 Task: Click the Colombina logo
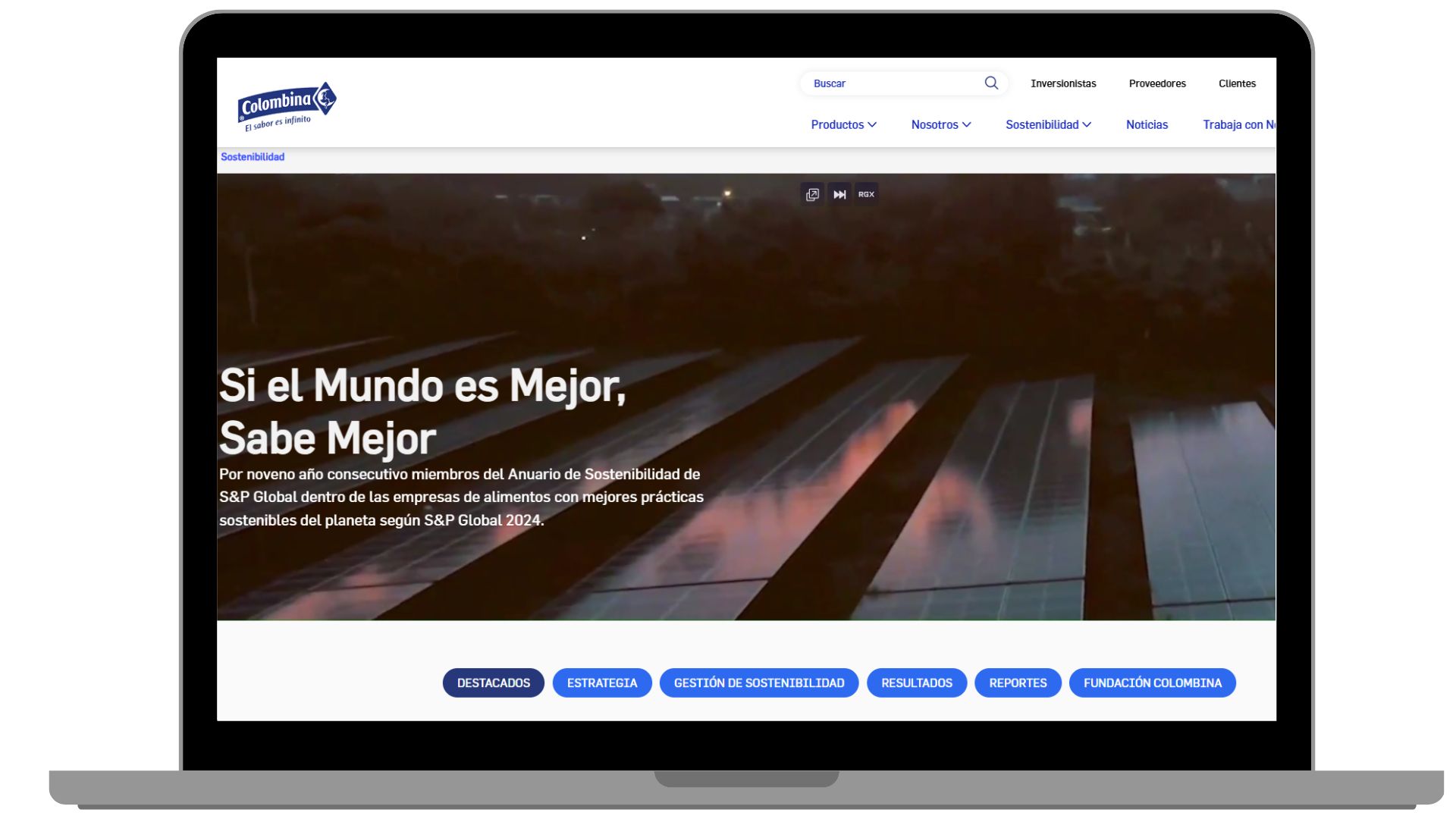coord(287,106)
